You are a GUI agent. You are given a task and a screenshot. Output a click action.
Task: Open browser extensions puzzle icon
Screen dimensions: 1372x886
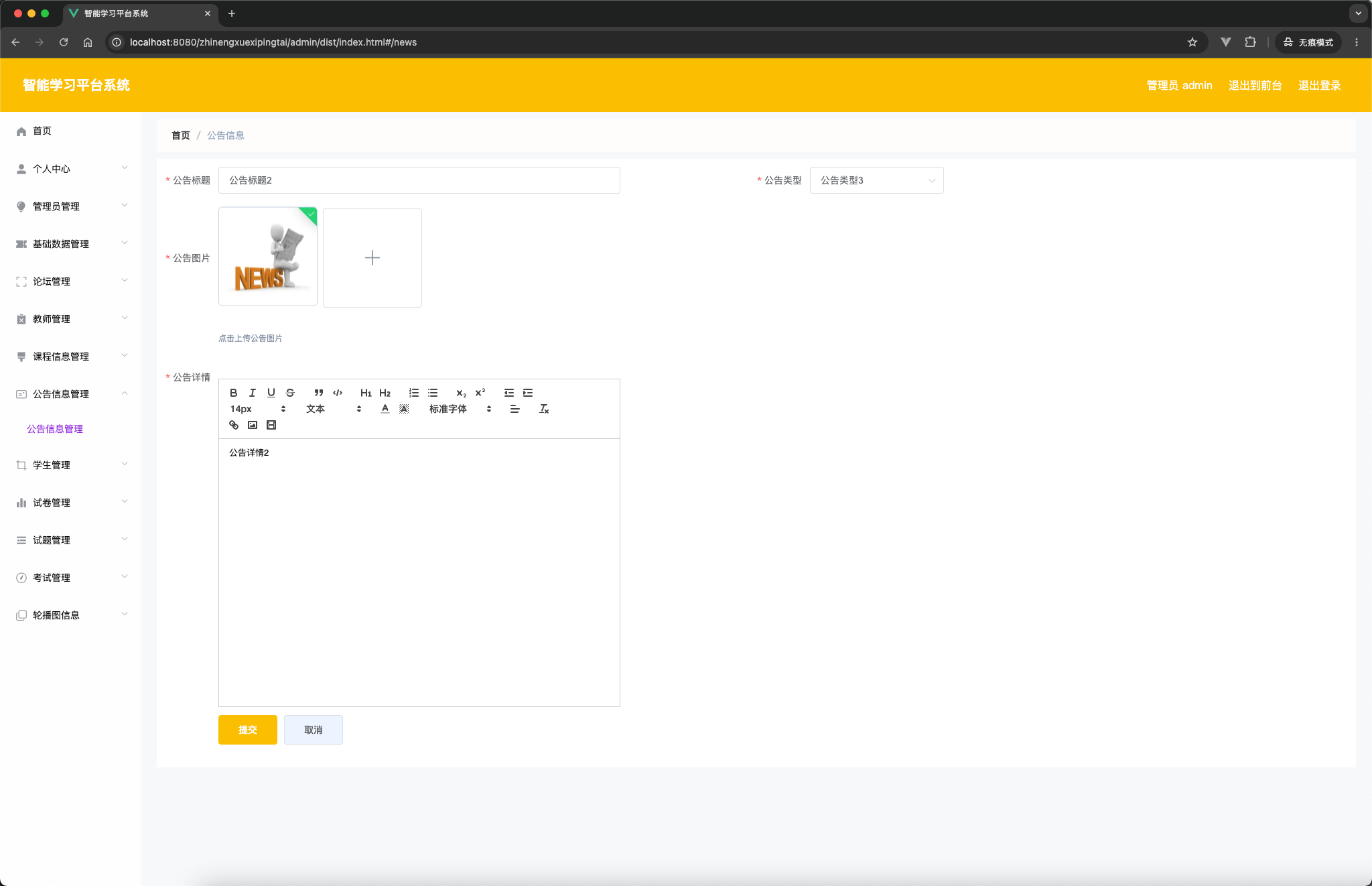(1250, 42)
